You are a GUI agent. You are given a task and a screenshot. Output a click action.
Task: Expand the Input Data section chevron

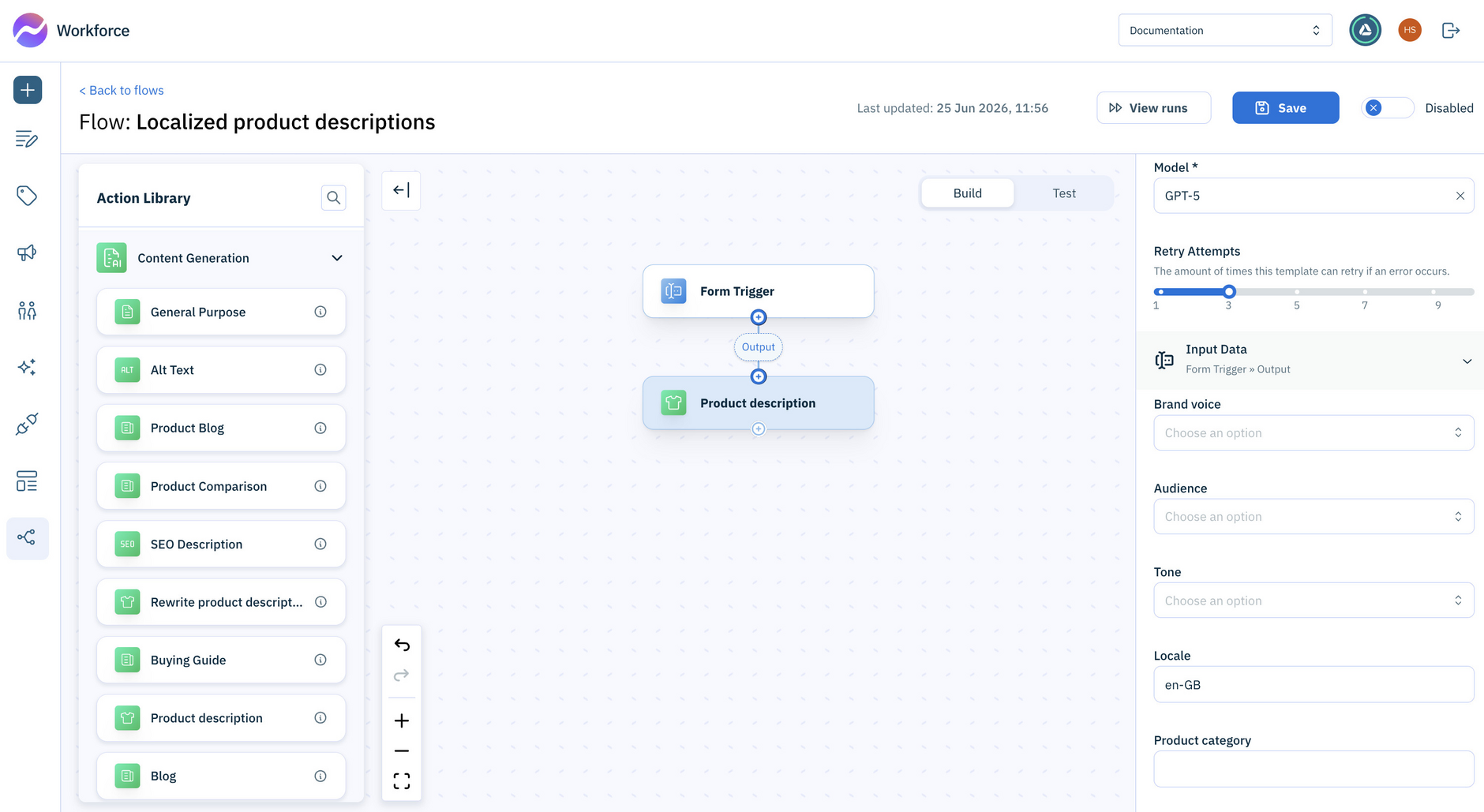coord(1467,361)
